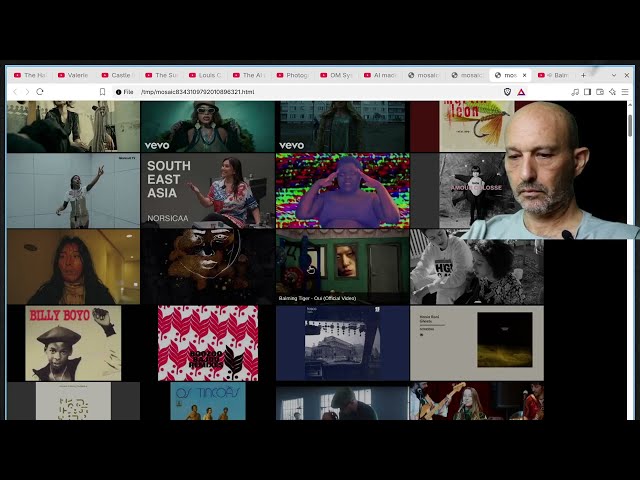Open the Brave Rewards triangle icon
Image resolution: width=640 pixels, height=480 pixels.
[521, 92]
